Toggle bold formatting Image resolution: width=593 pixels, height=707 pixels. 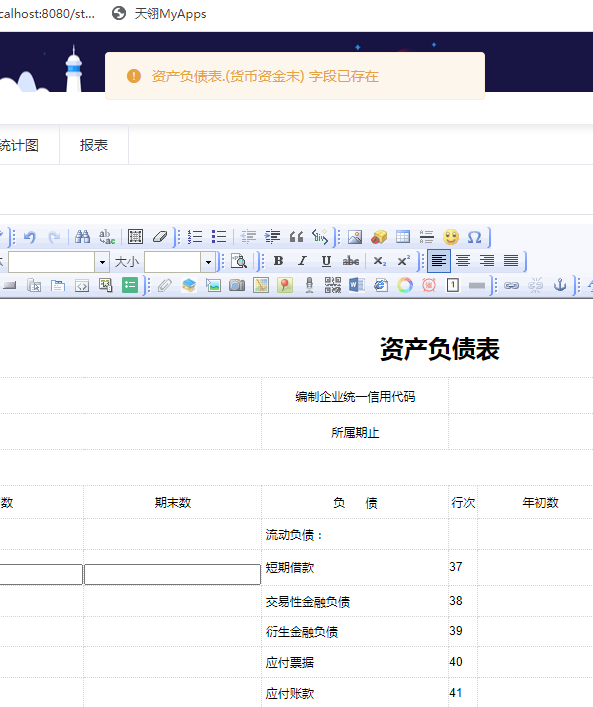278,261
